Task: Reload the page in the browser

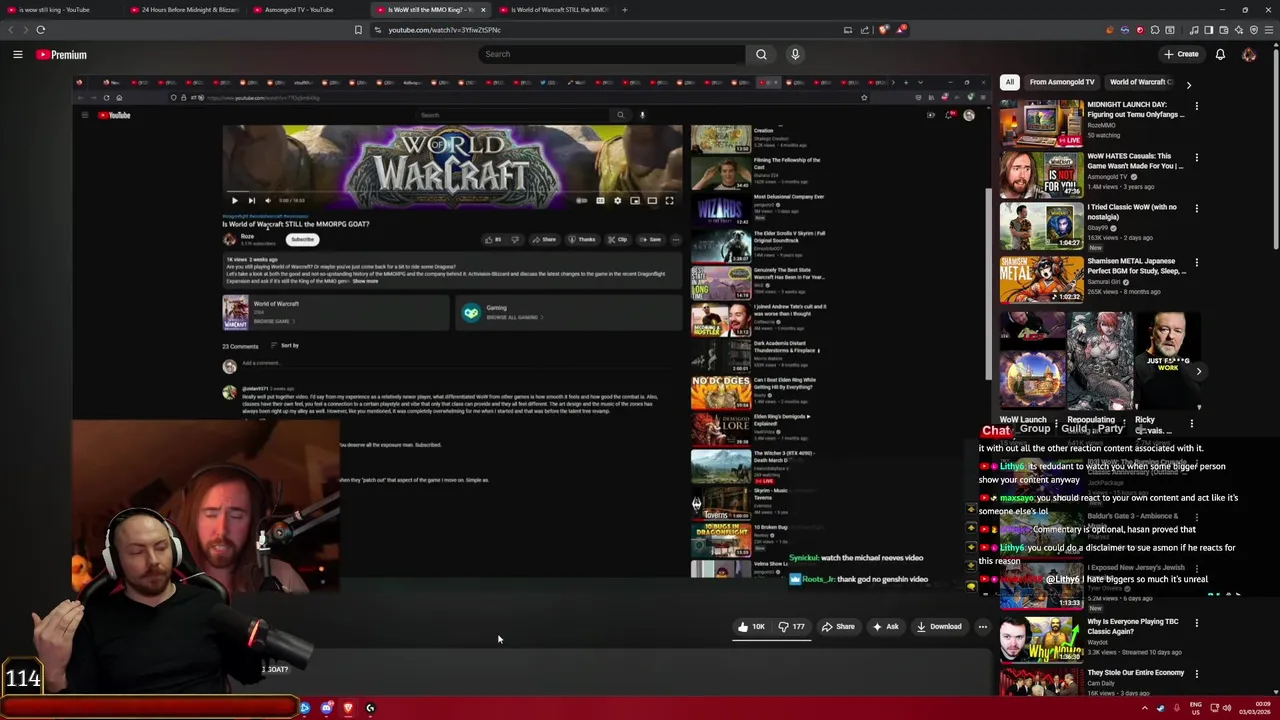Action: point(41,30)
